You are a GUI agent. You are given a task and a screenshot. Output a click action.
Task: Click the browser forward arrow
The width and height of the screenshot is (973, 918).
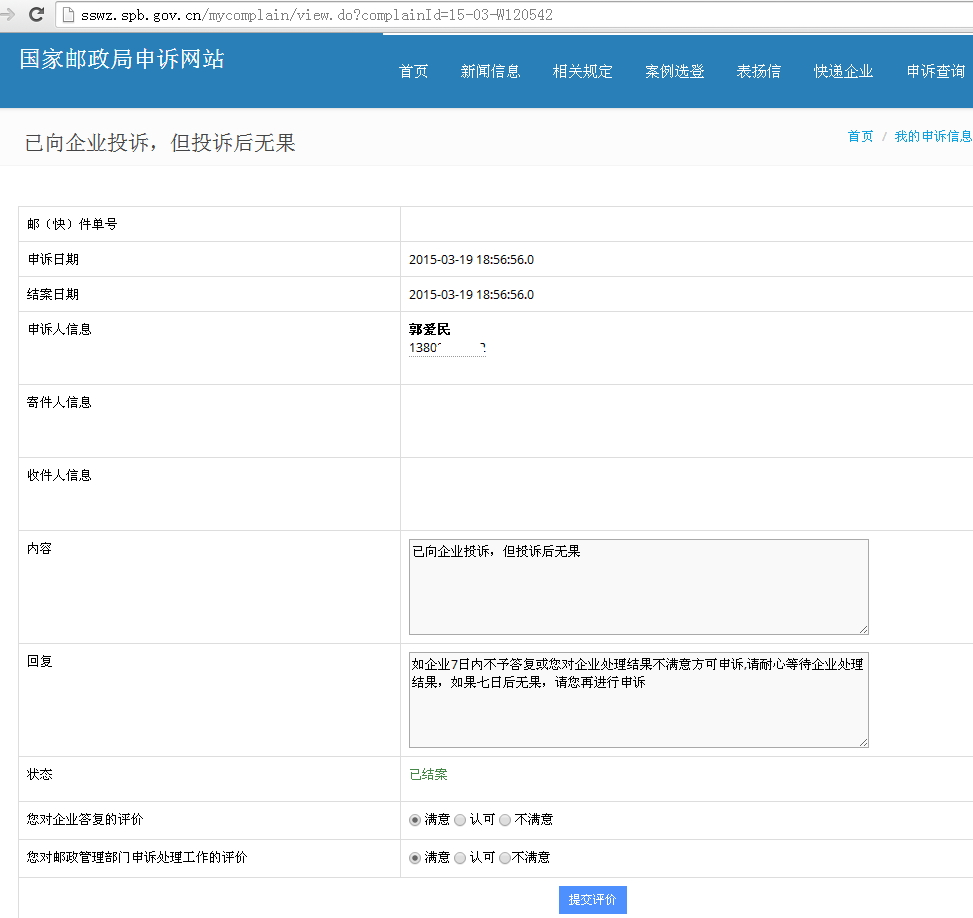tap(7, 14)
